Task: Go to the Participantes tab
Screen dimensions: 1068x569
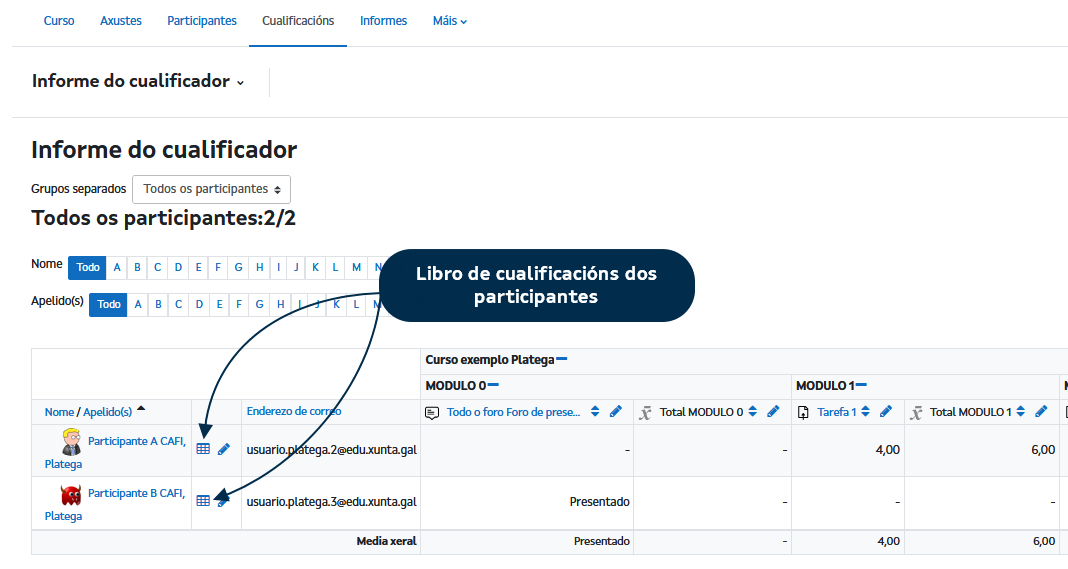Action: tap(202, 21)
